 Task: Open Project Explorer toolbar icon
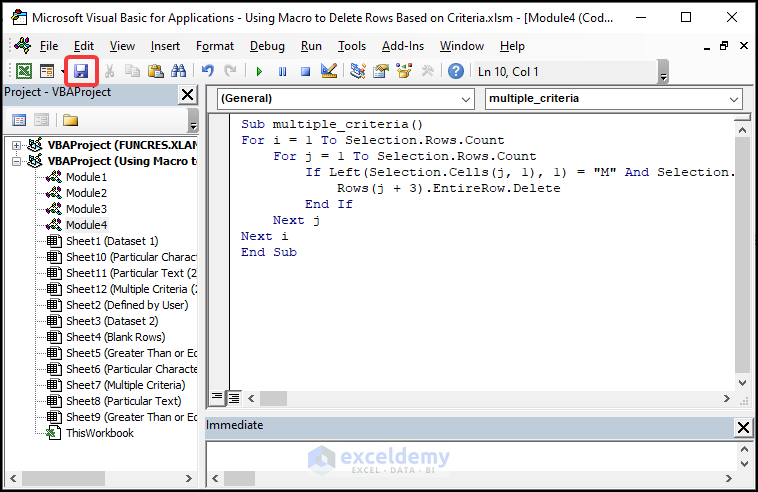click(x=358, y=72)
